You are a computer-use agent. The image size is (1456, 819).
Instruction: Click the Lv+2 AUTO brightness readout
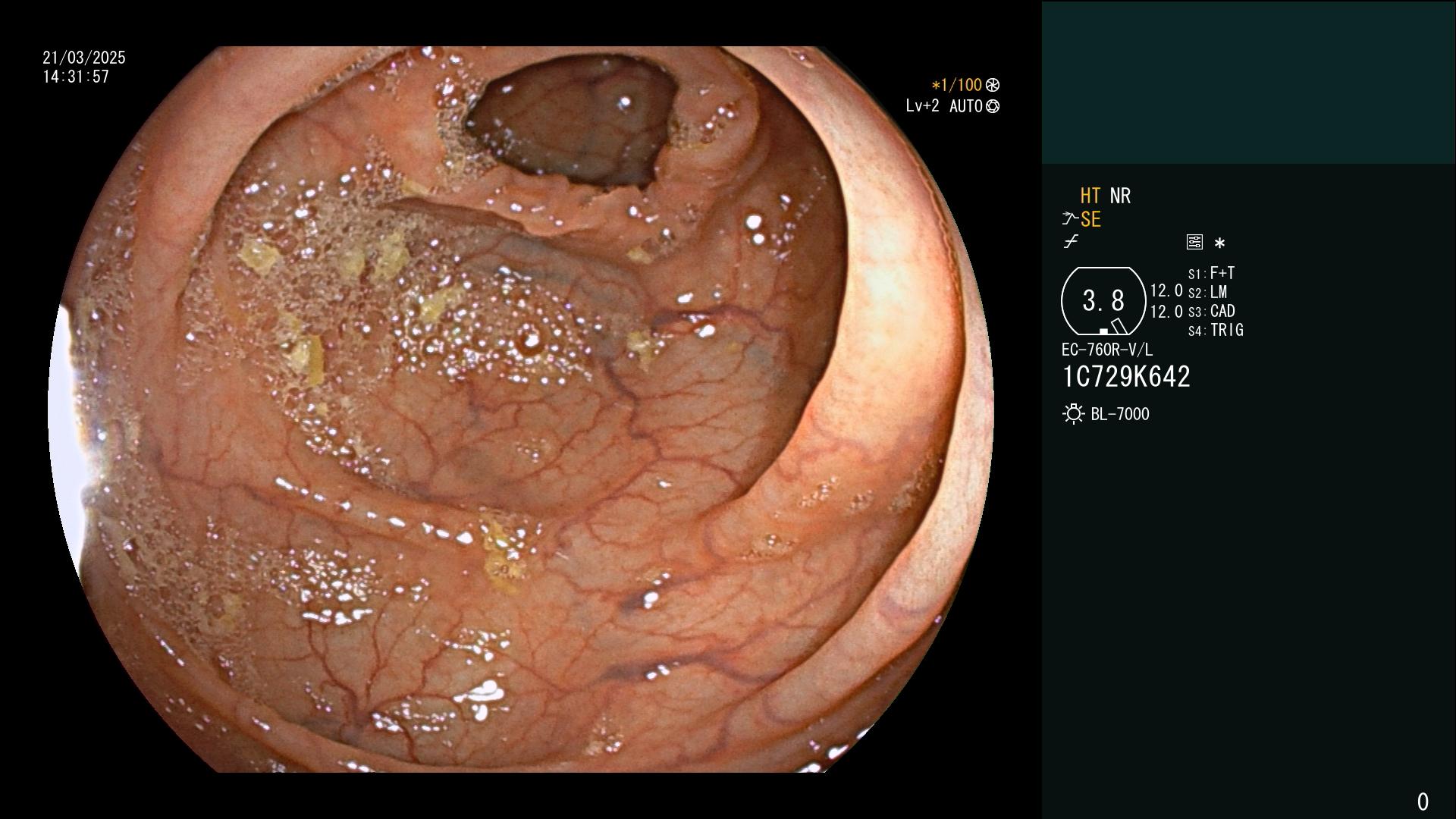click(944, 106)
